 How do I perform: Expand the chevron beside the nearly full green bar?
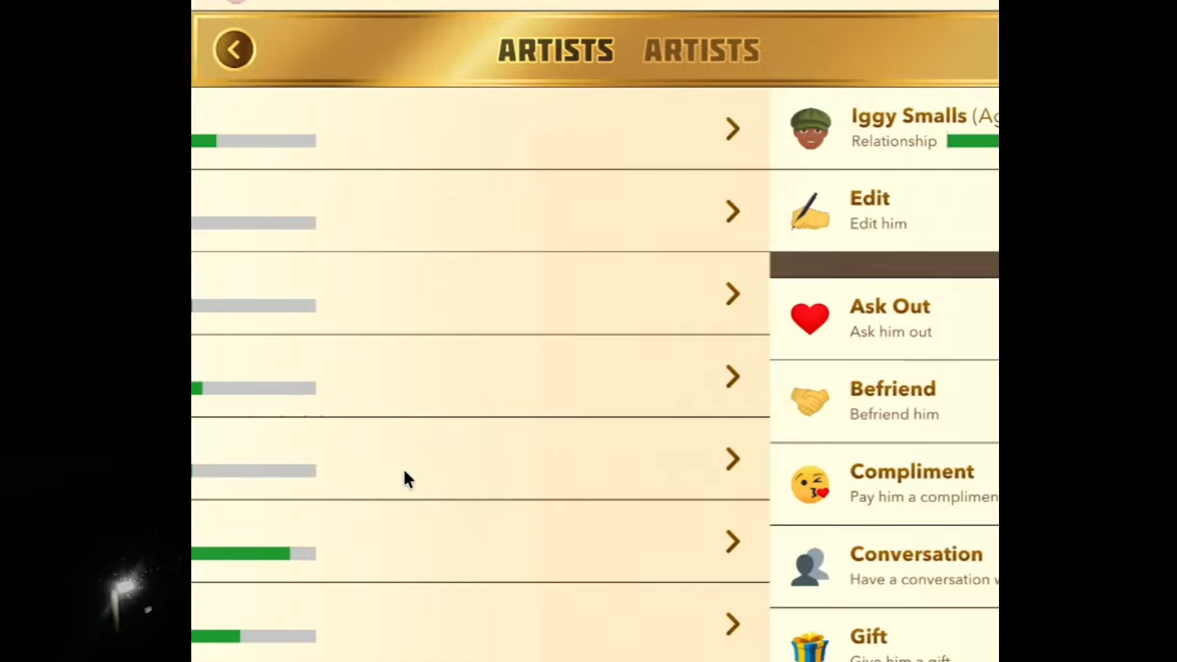pos(733,542)
